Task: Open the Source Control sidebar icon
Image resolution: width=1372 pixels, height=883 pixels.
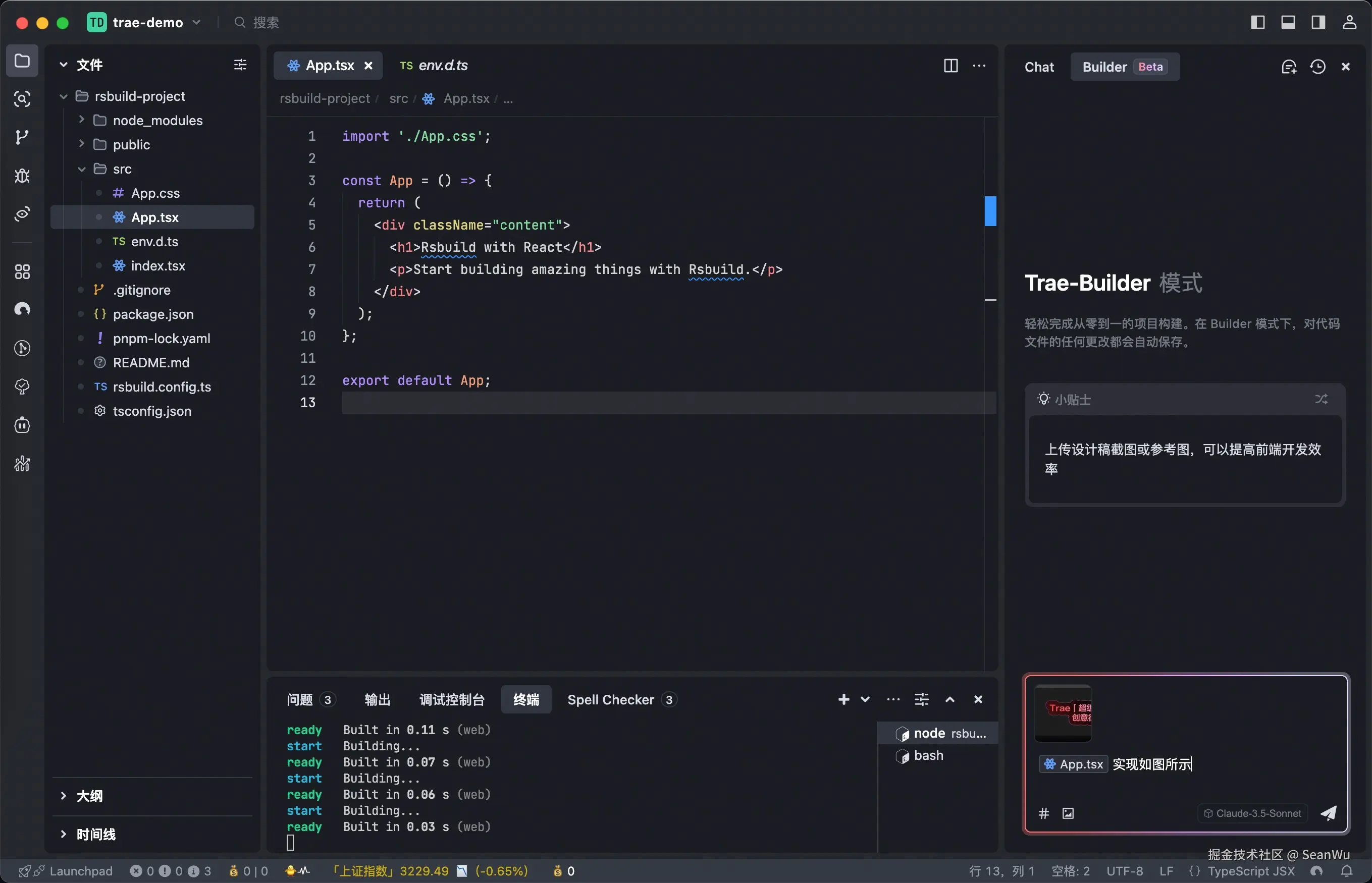Action: [x=22, y=137]
